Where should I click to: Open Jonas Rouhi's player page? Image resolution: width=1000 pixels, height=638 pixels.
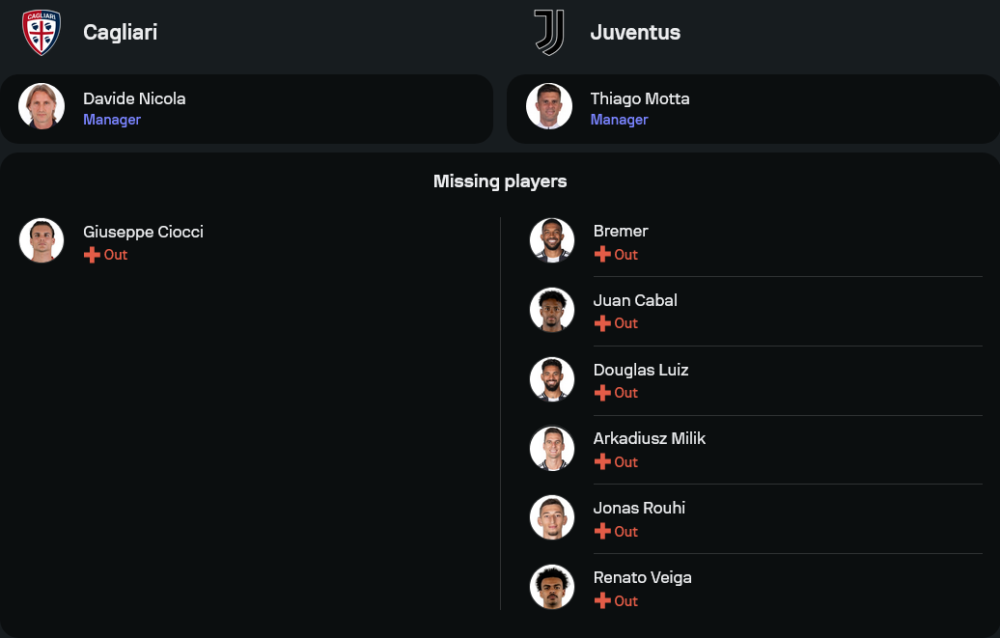pyautogui.click(x=639, y=508)
